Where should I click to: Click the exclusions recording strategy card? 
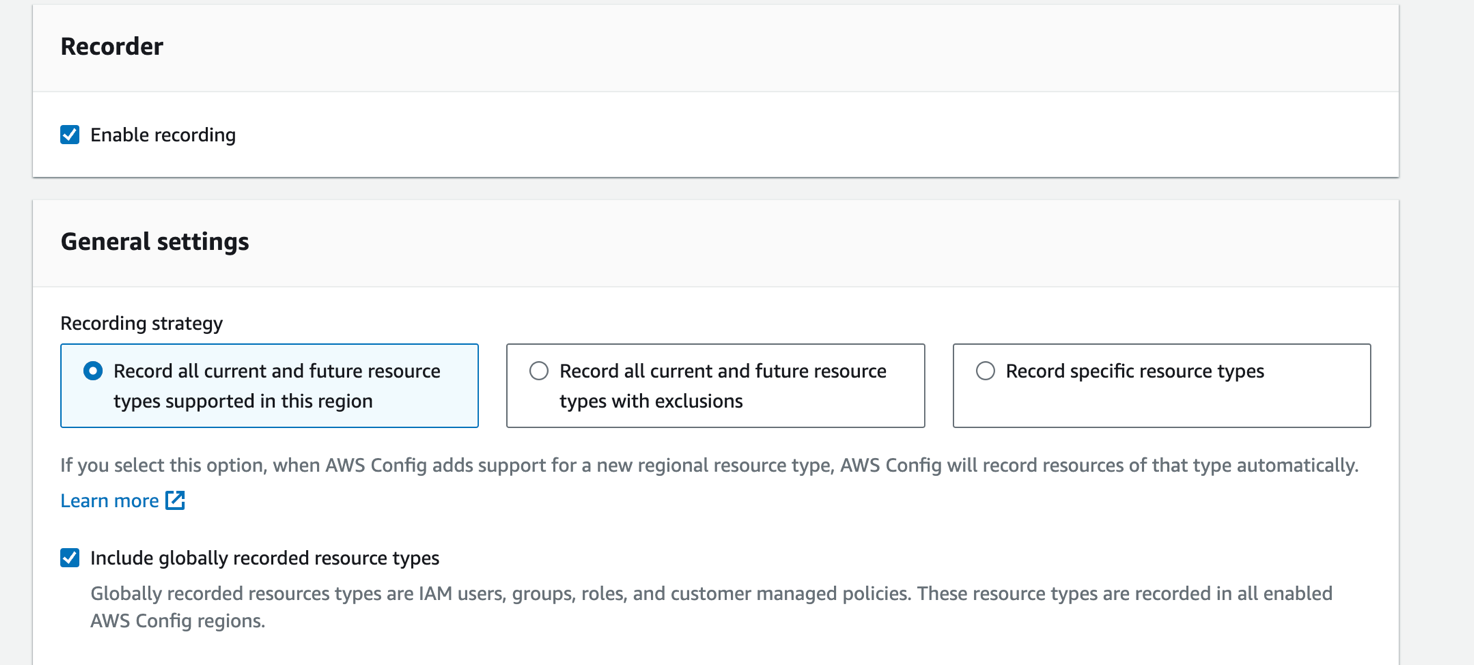coord(715,385)
